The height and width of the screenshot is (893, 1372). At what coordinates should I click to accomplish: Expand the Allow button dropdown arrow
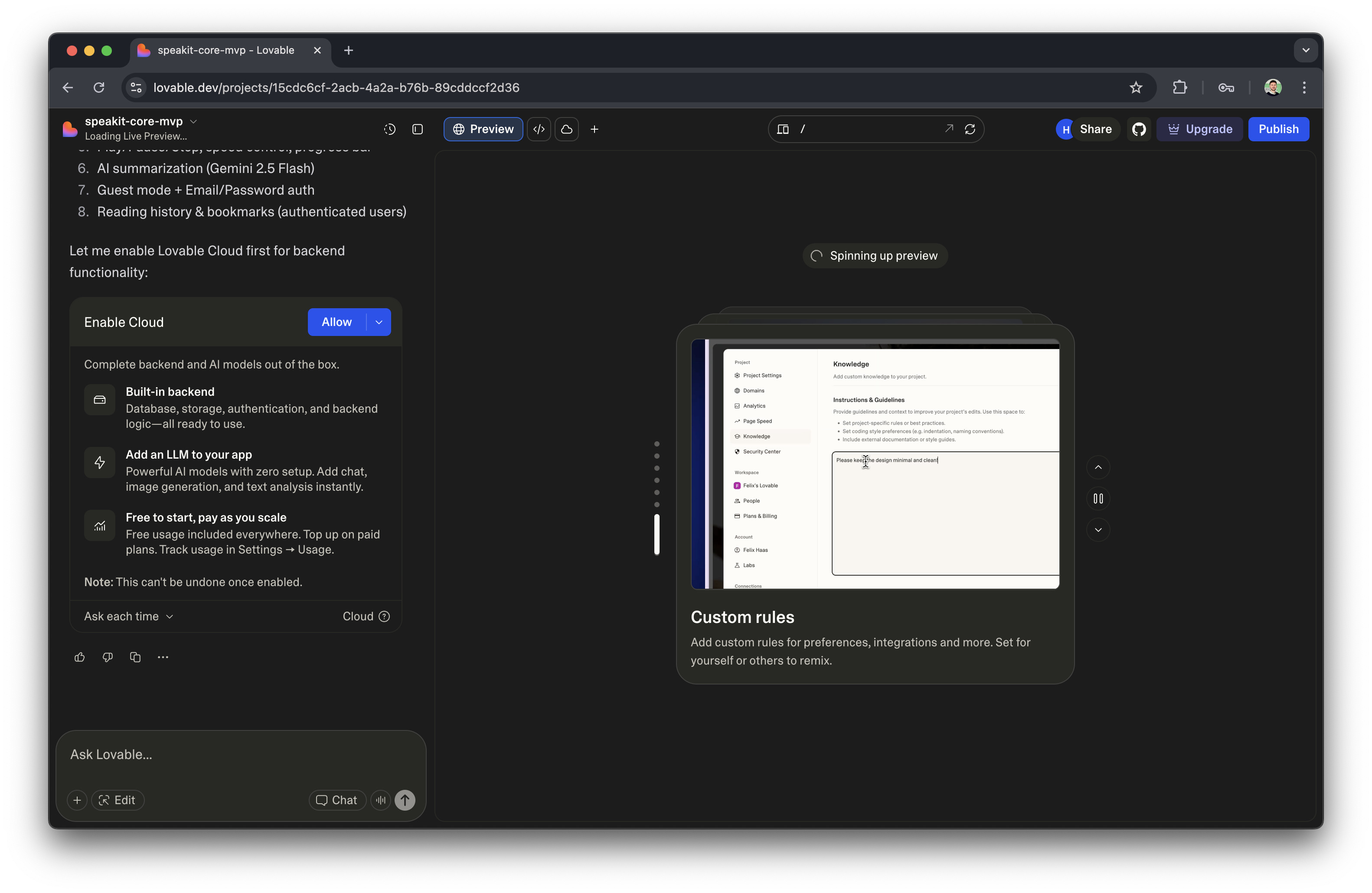click(x=379, y=322)
